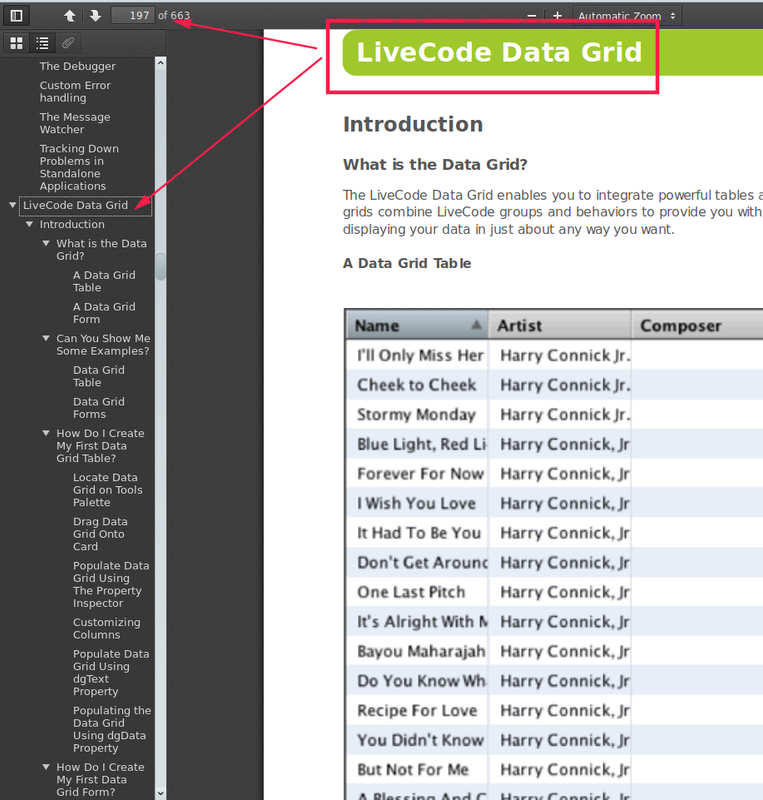Open 'Populating the Data Grid Using dgData Property' entry

click(112, 729)
